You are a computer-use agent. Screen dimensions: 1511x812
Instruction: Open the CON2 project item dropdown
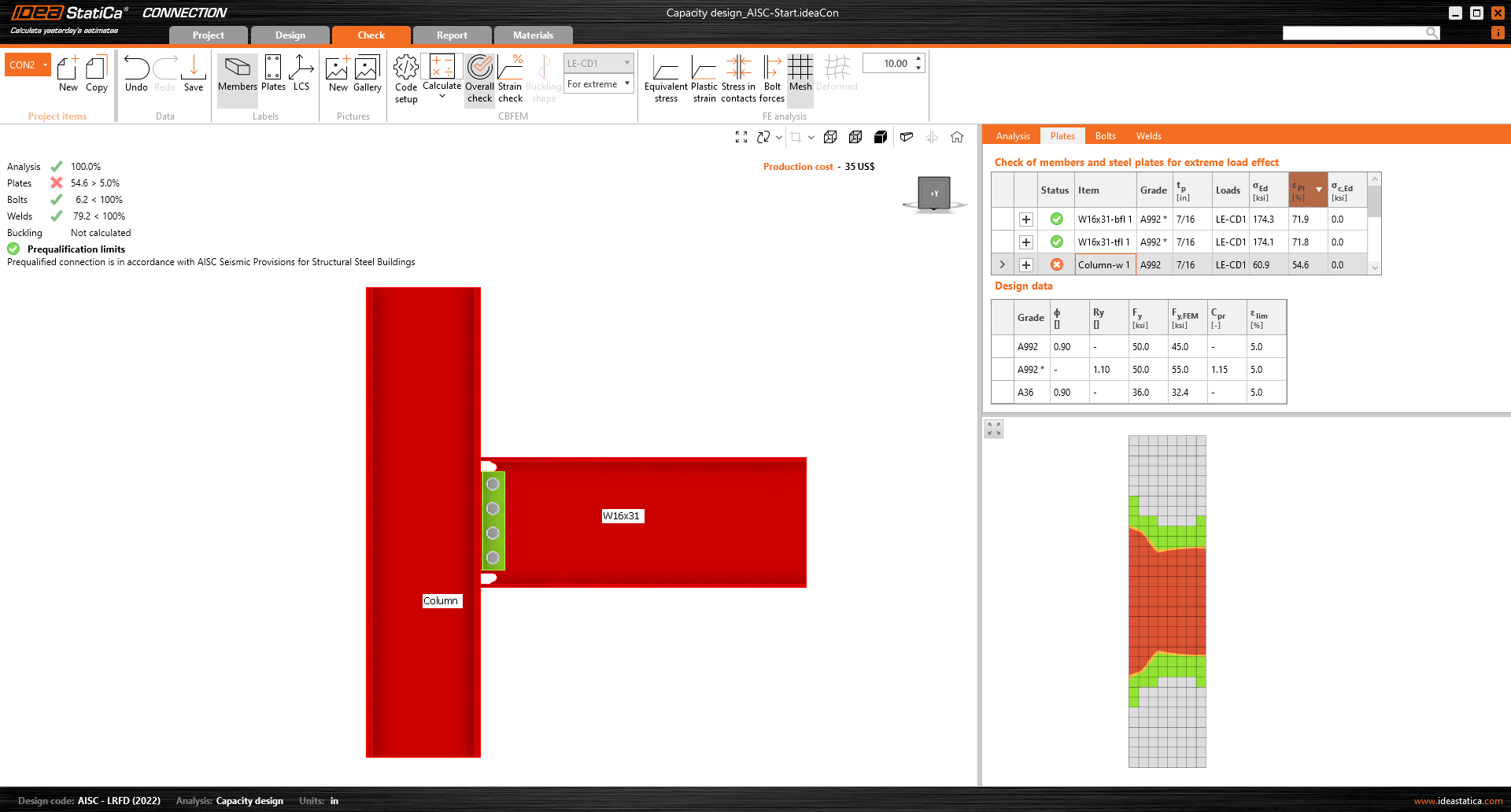click(x=45, y=65)
